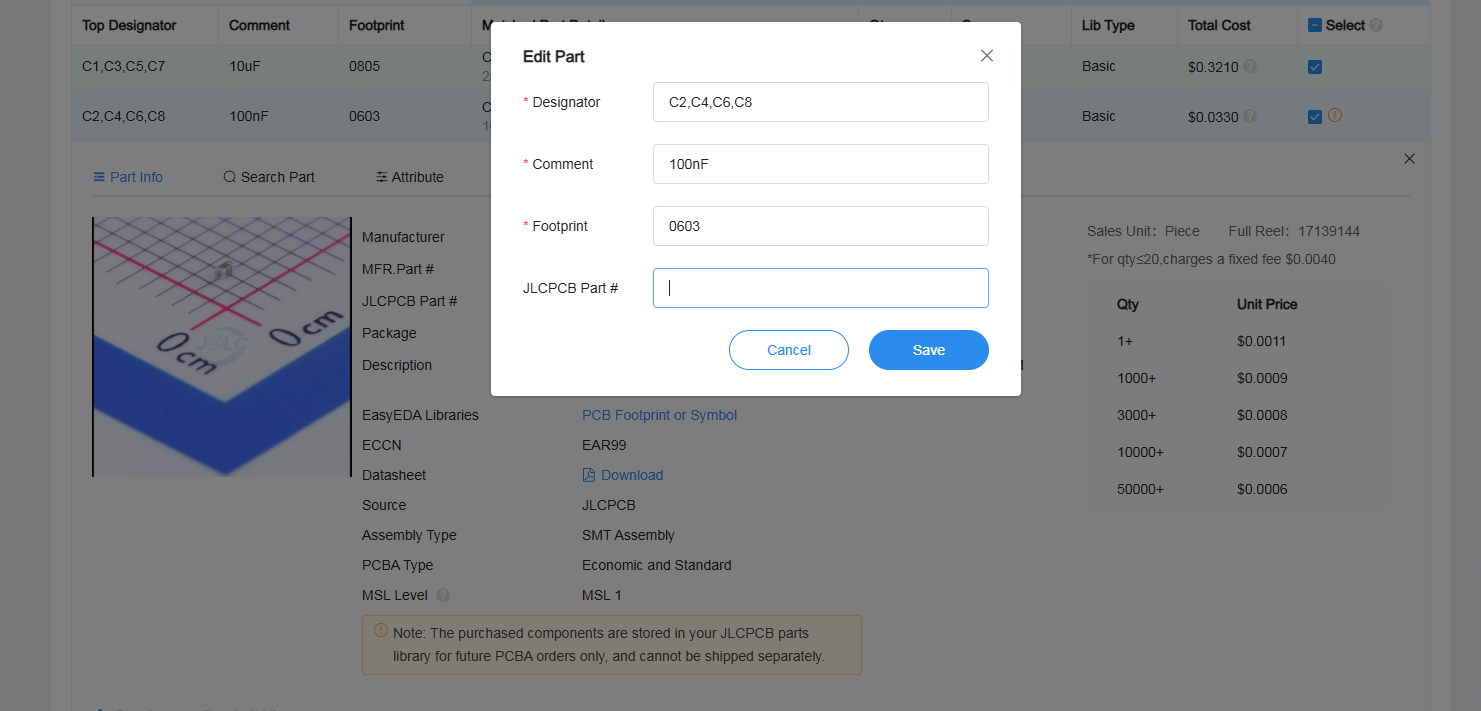
Task: Click the 1000+ quantity tier
Action: click(x=1137, y=378)
